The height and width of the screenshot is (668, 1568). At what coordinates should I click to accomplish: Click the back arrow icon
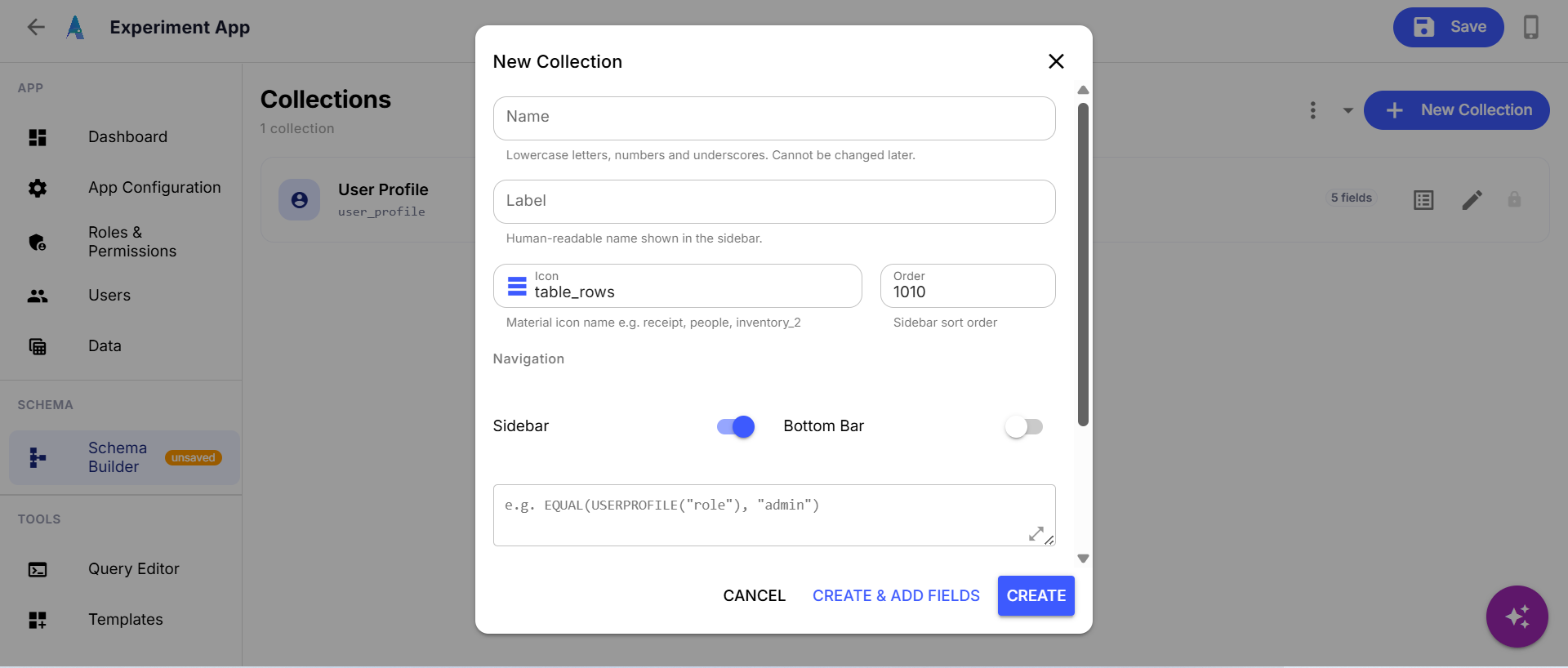click(x=36, y=27)
